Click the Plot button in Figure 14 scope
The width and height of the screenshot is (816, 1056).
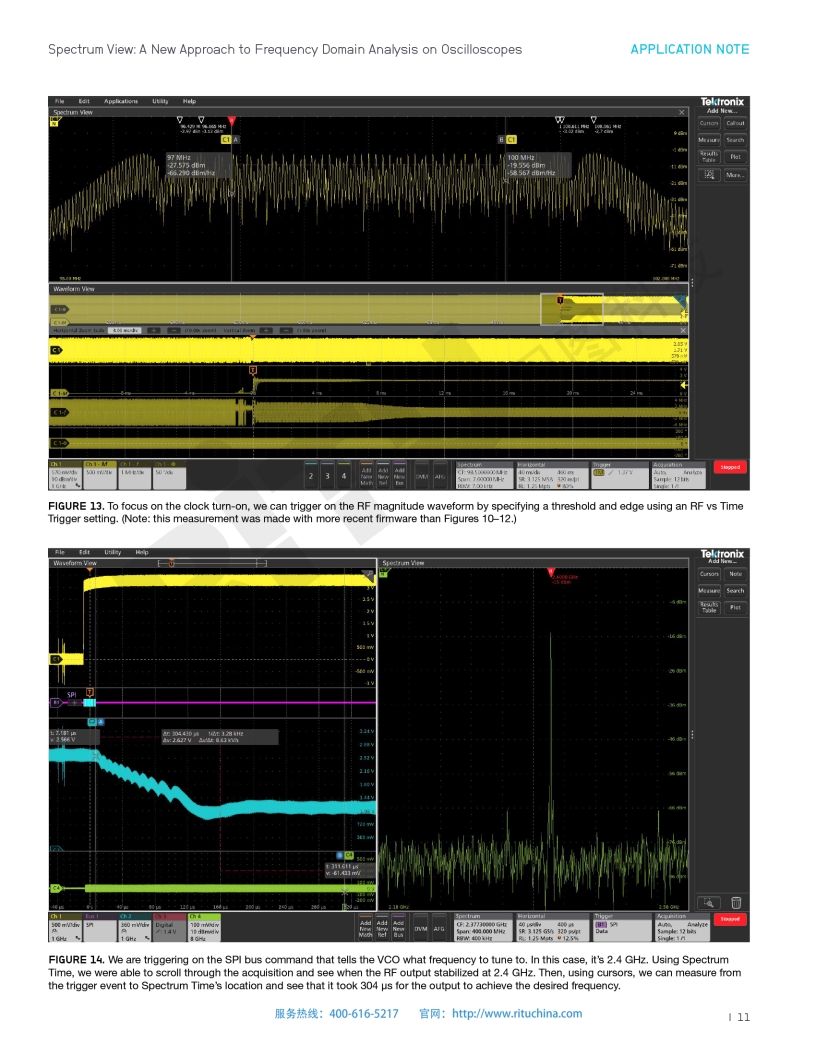[x=735, y=607]
